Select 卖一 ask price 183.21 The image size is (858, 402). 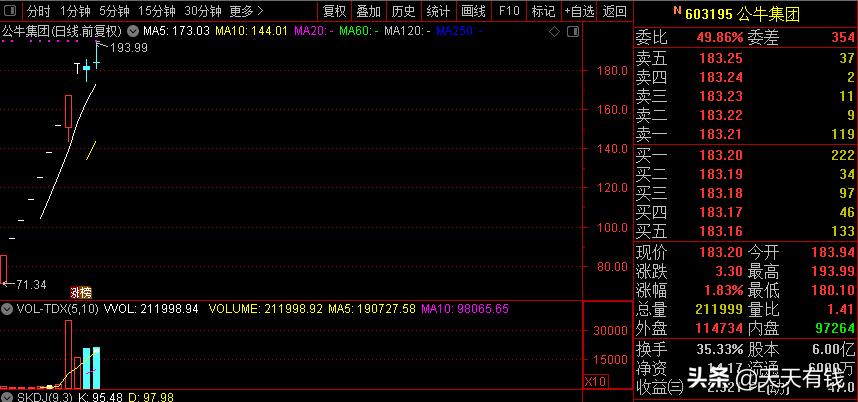point(721,134)
